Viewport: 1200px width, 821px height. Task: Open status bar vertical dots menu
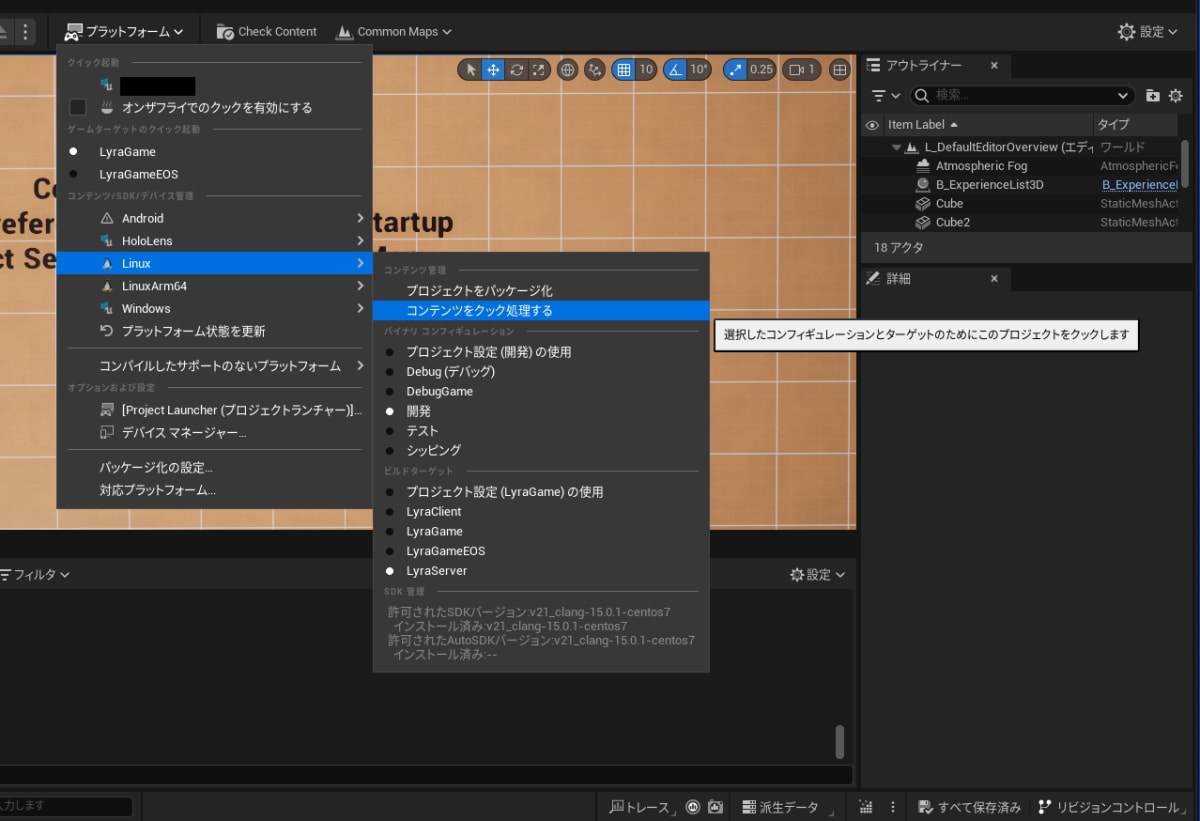pos(892,807)
